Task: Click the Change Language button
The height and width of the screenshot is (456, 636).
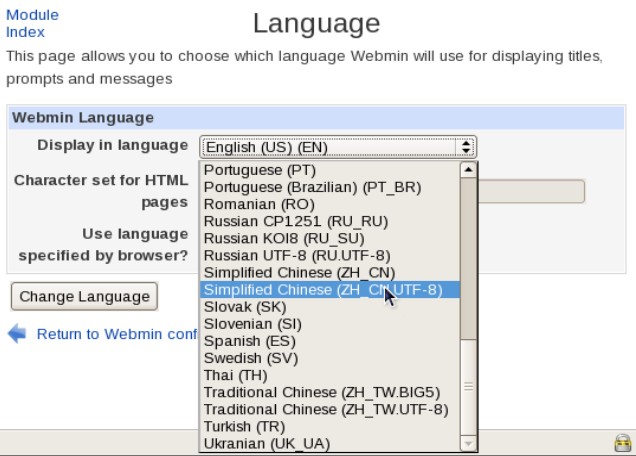Action: 84,297
